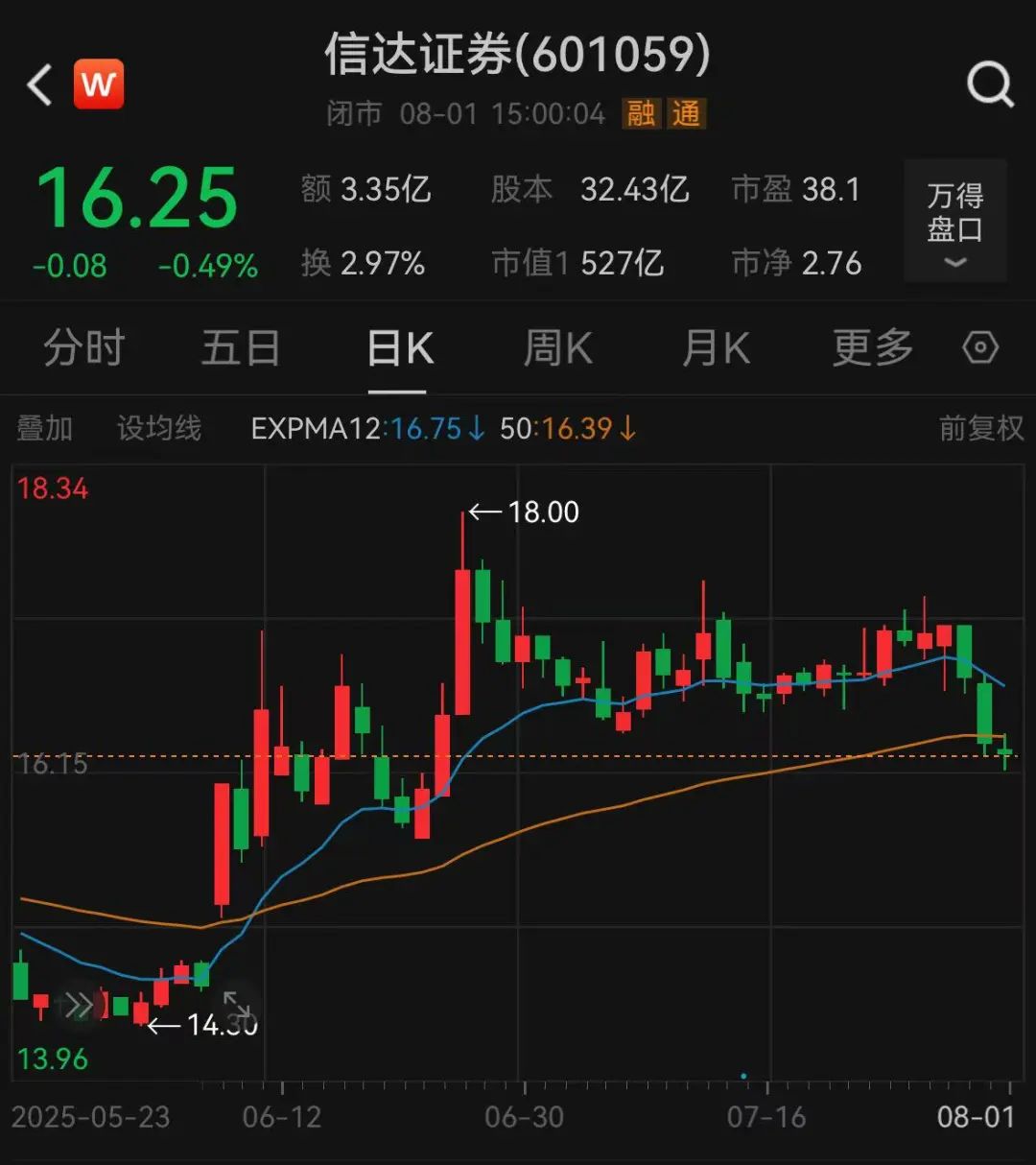
Task: Tap the 08-01 date label
Action: click(x=976, y=1117)
